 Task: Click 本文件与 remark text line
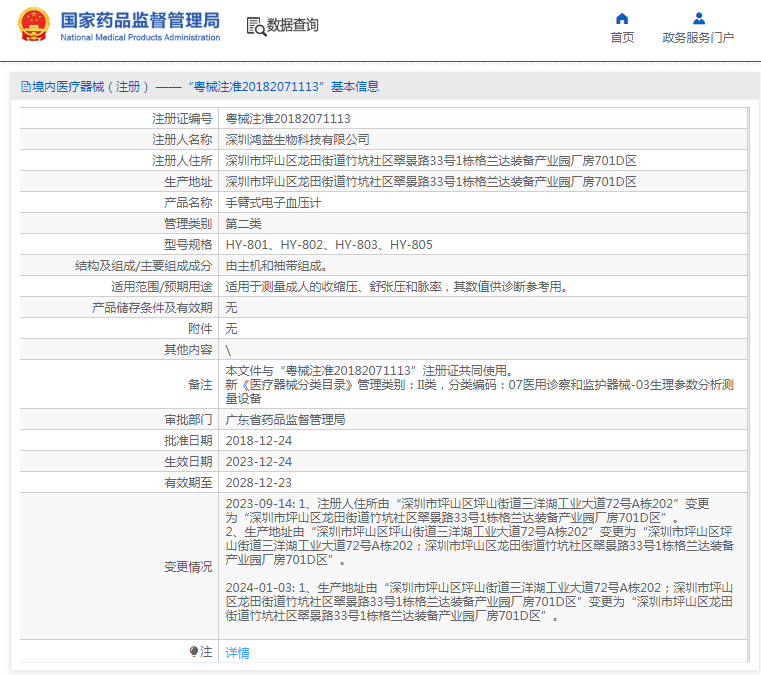click(369, 371)
